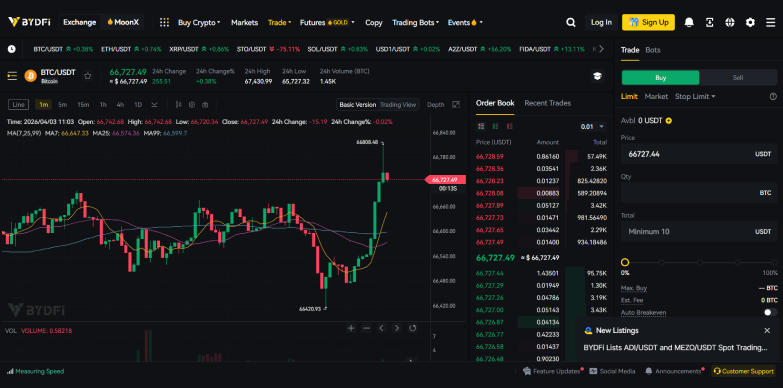Show combined buy and sell order book view

pos(481,126)
